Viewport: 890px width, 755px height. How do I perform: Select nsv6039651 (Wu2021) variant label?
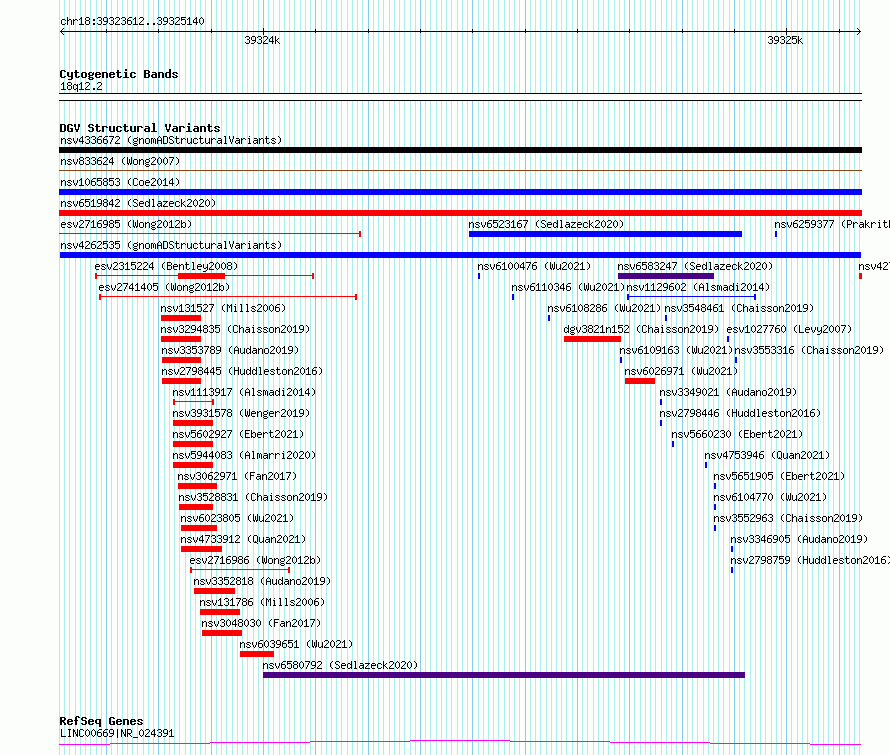pos(296,644)
